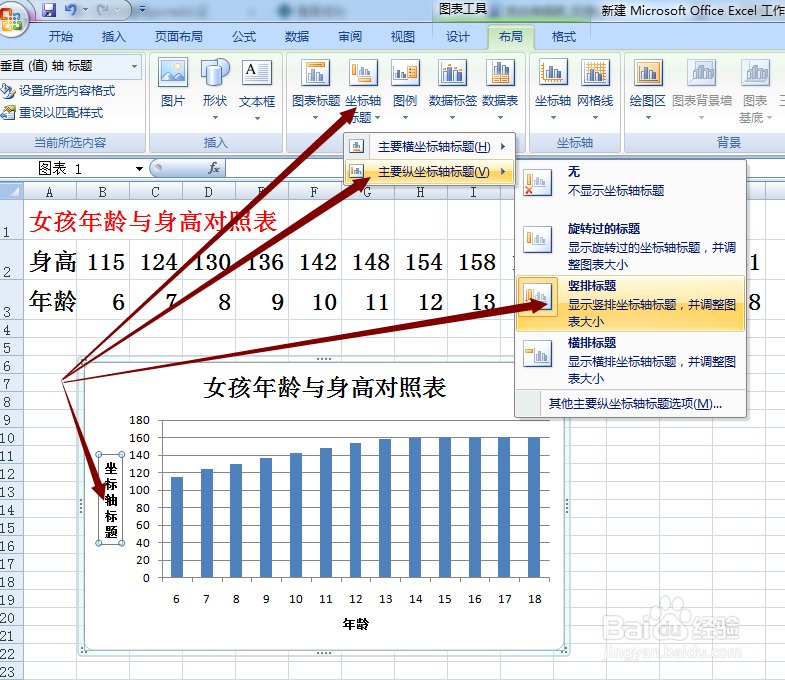Choose Horizontal Title (横排标题) option

[630, 361]
